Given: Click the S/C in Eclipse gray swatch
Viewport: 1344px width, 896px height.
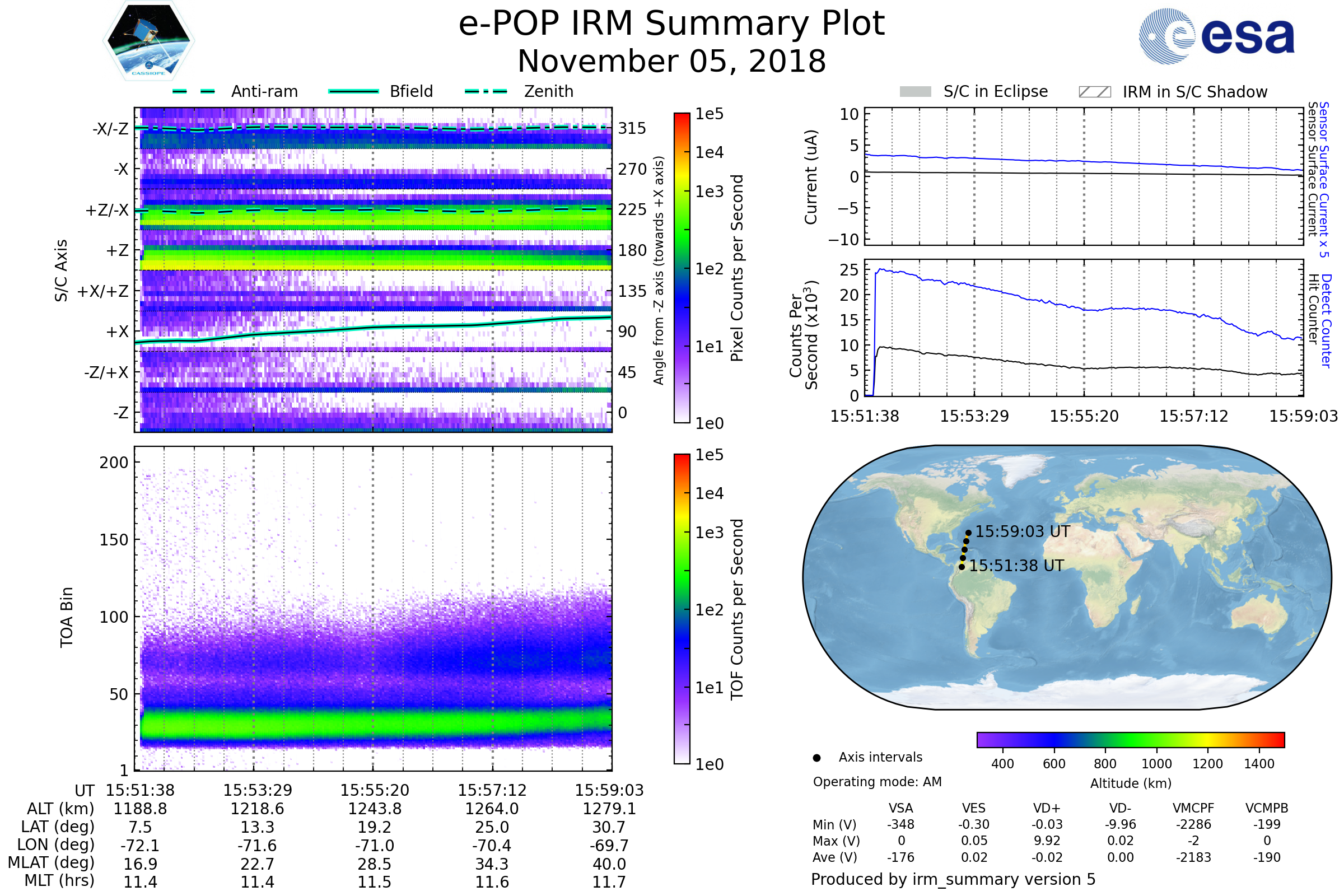Looking at the screenshot, I should (x=915, y=92).
